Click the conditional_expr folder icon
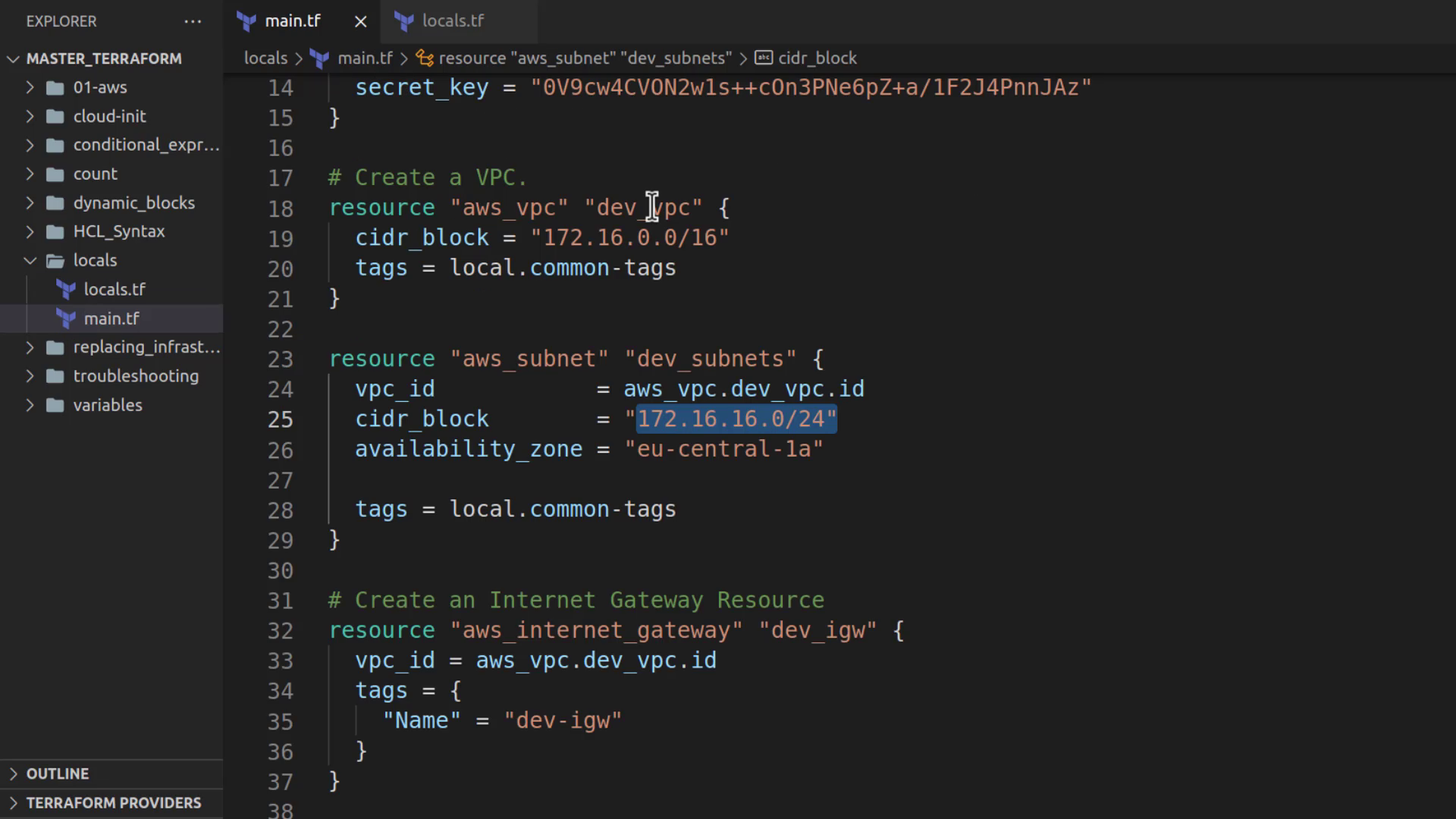This screenshot has width=1456, height=819. coord(55,146)
